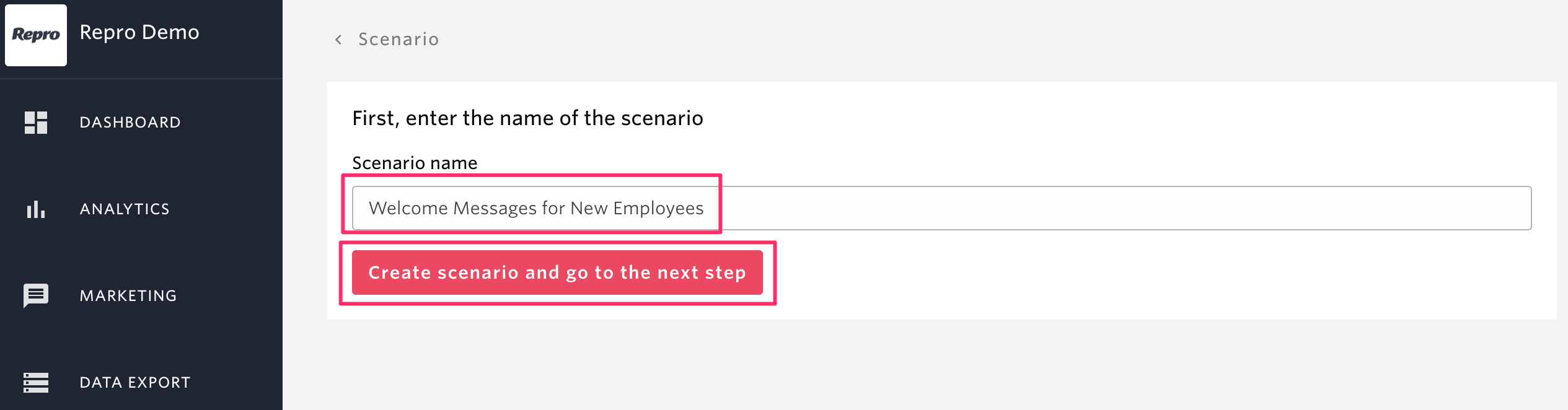Click the Repro Demo app name
This screenshot has width=1568, height=410.
point(139,32)
